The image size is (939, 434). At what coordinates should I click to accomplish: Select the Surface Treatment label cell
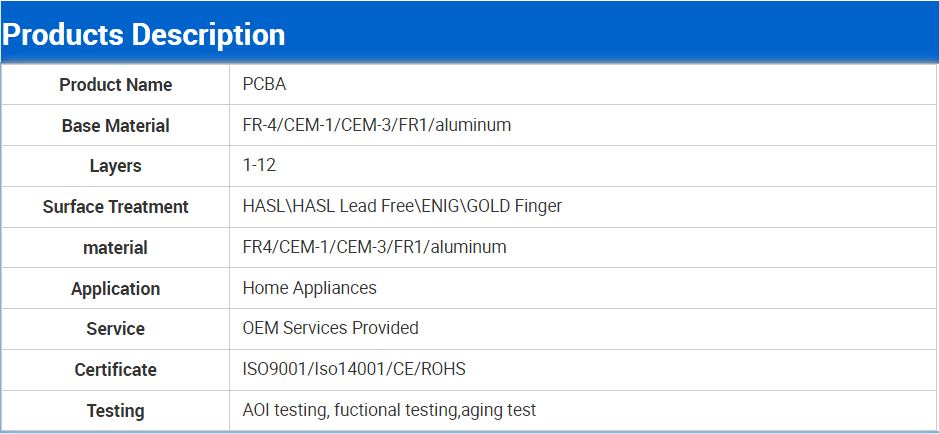(x=116, y=207)
